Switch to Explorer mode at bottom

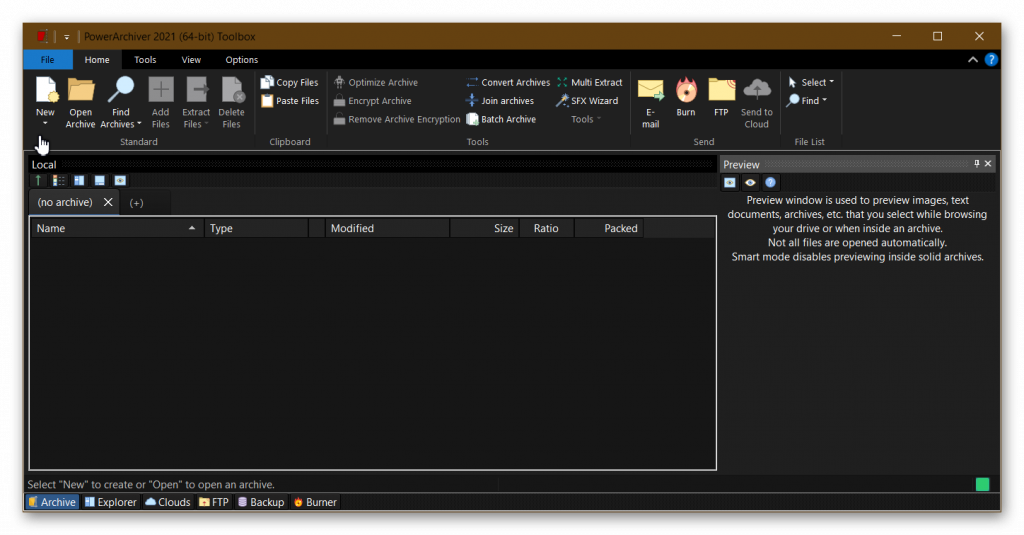coord(110,502)
